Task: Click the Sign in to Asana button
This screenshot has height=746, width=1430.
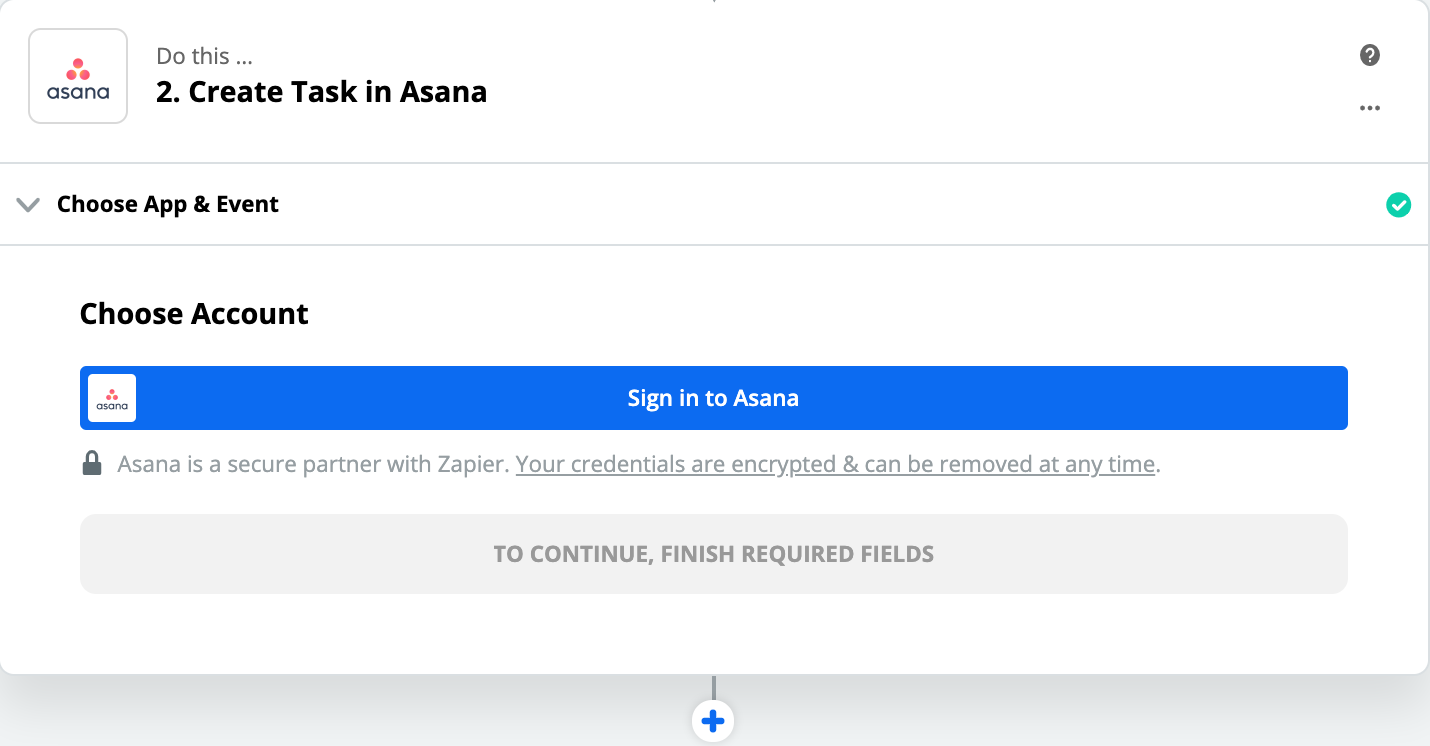Action: point(714,398)
